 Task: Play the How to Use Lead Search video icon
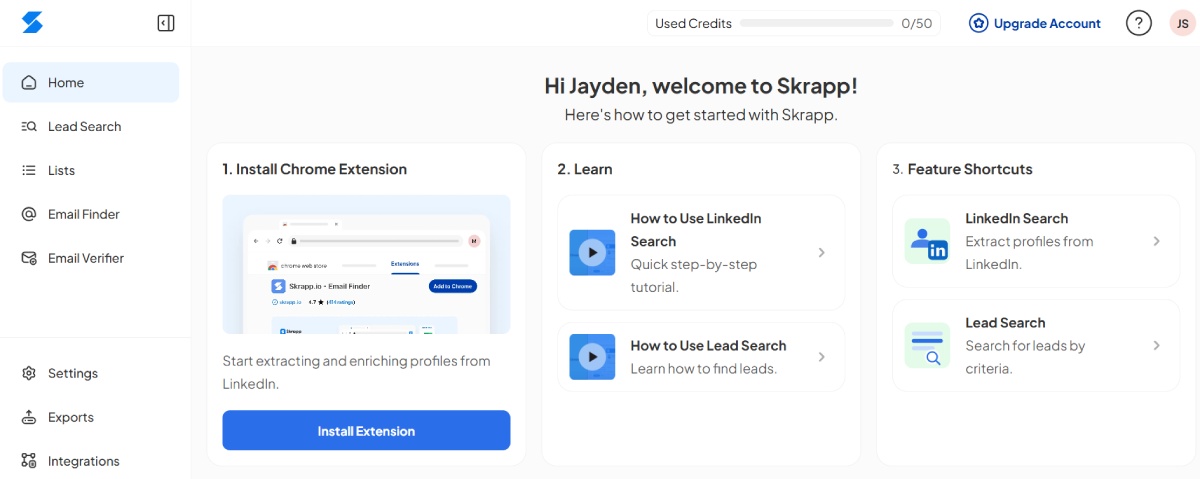click(592, 357)
